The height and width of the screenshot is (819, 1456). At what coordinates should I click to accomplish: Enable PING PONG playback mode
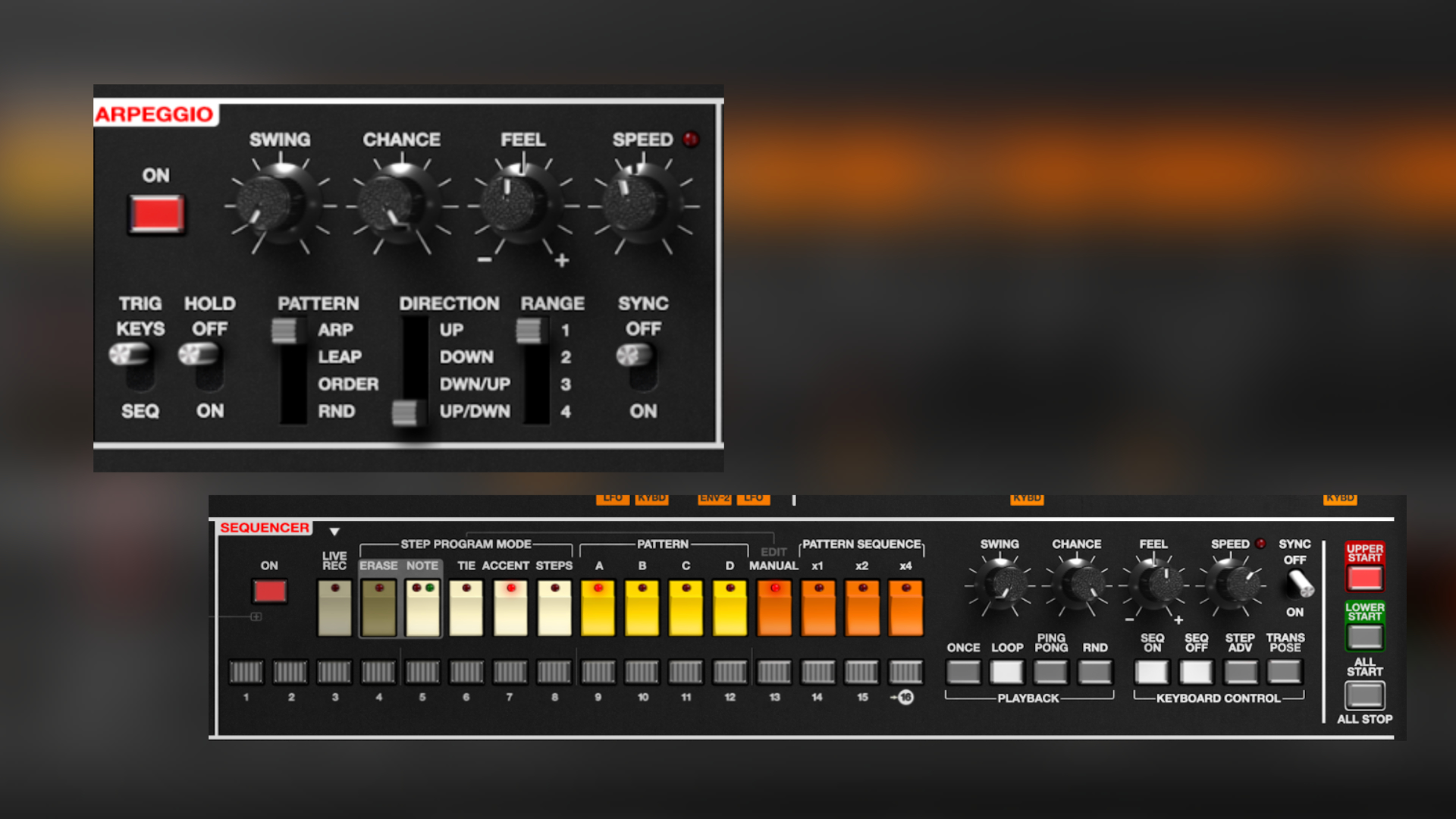[1050, 671]
